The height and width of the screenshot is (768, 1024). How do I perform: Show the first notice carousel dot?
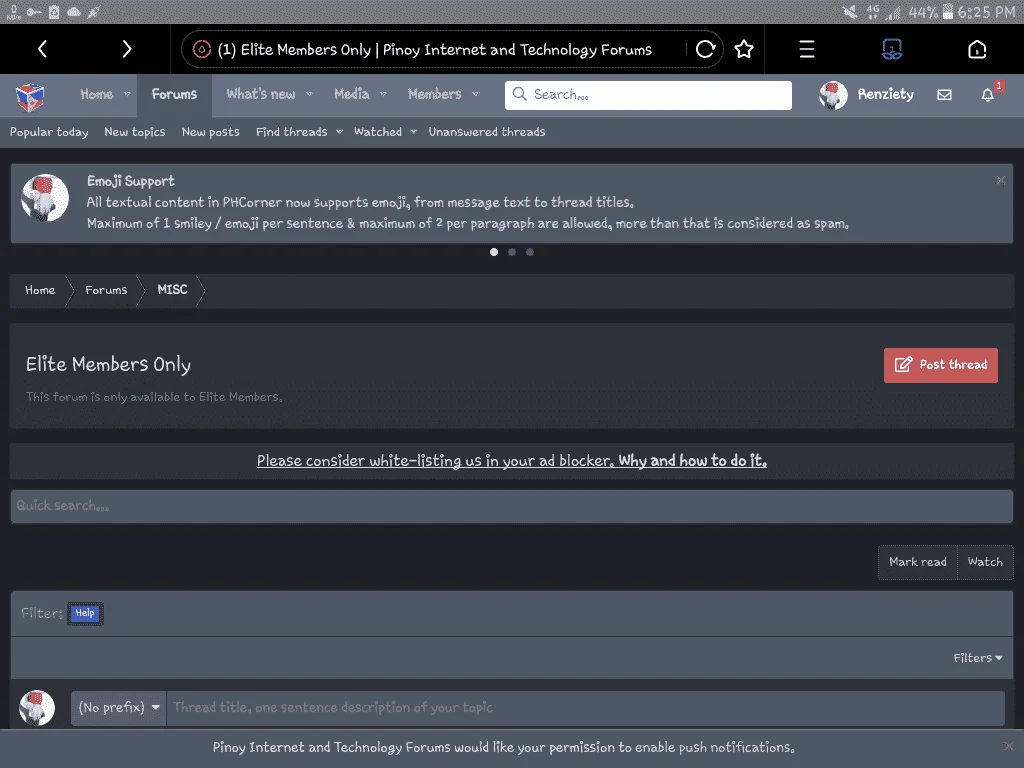click(x=494, y=252)
